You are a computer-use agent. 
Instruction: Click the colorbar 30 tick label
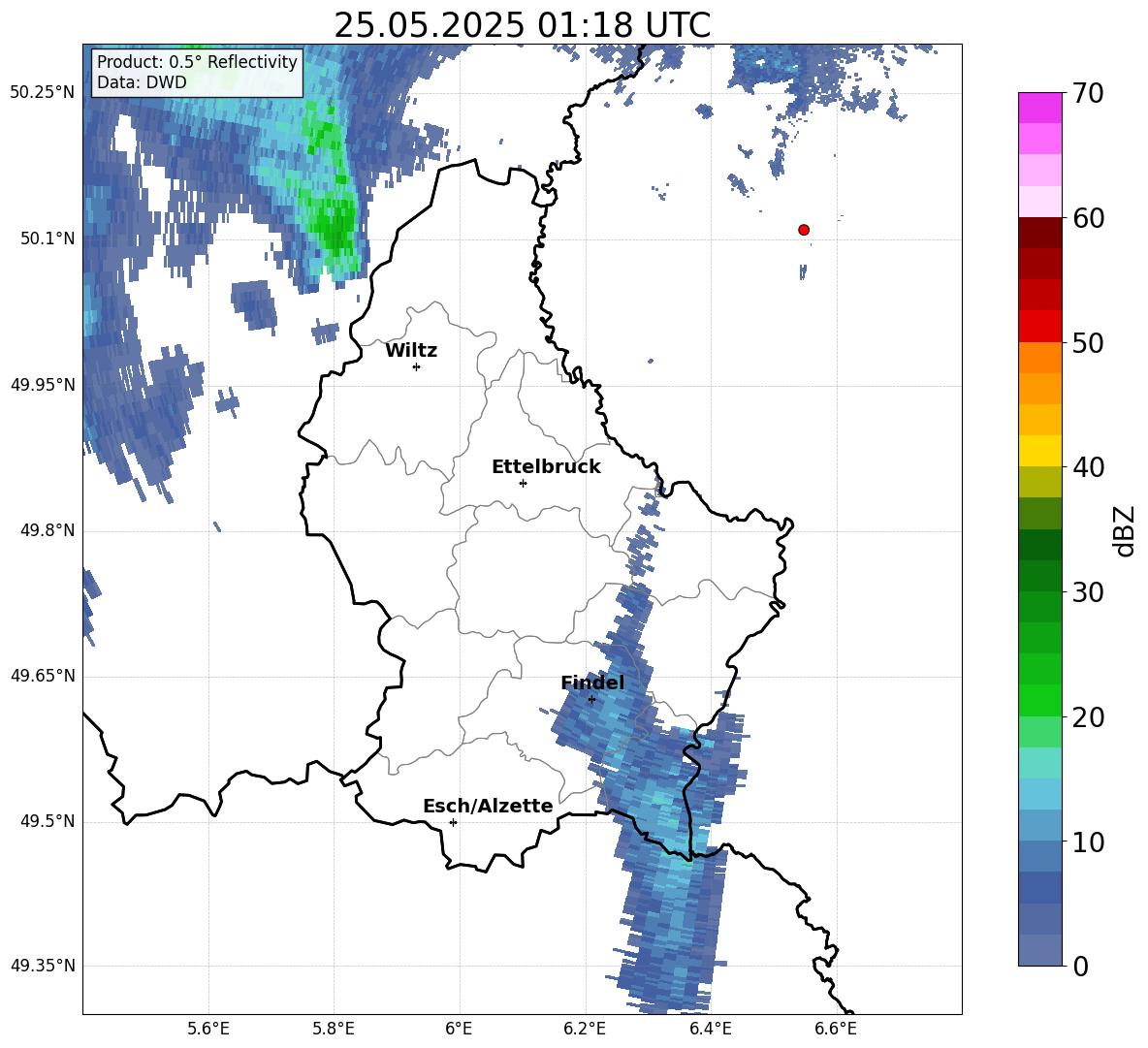click(1088, 592)
